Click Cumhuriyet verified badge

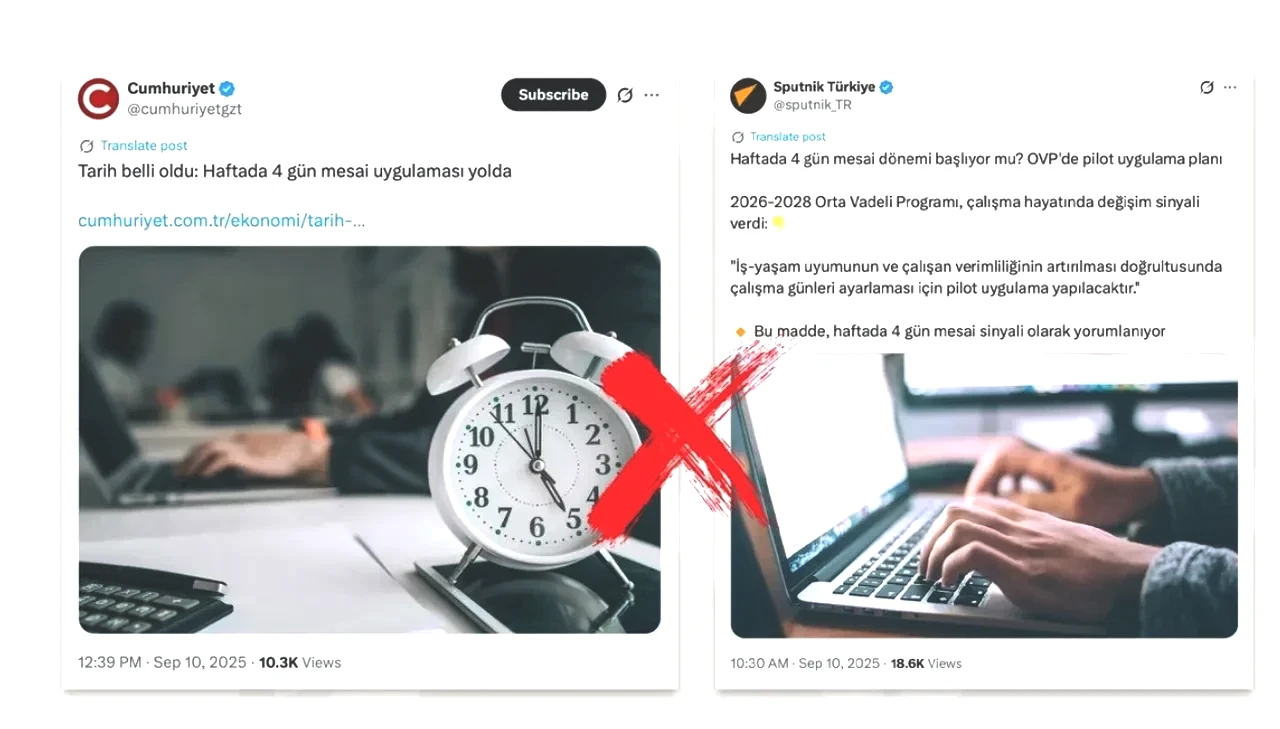point(228,88)
